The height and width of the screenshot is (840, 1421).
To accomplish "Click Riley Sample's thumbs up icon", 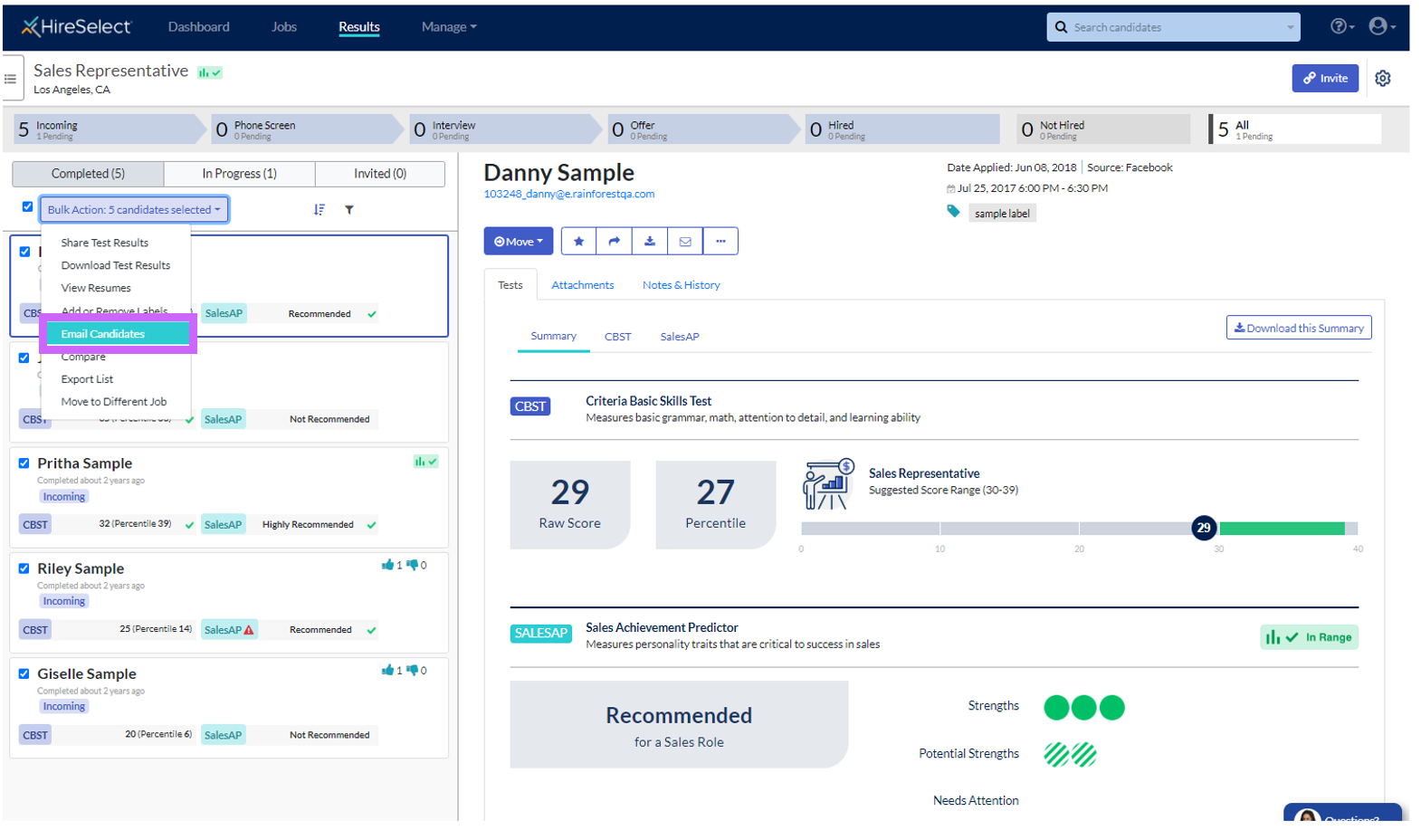I will tap(387, 565).
